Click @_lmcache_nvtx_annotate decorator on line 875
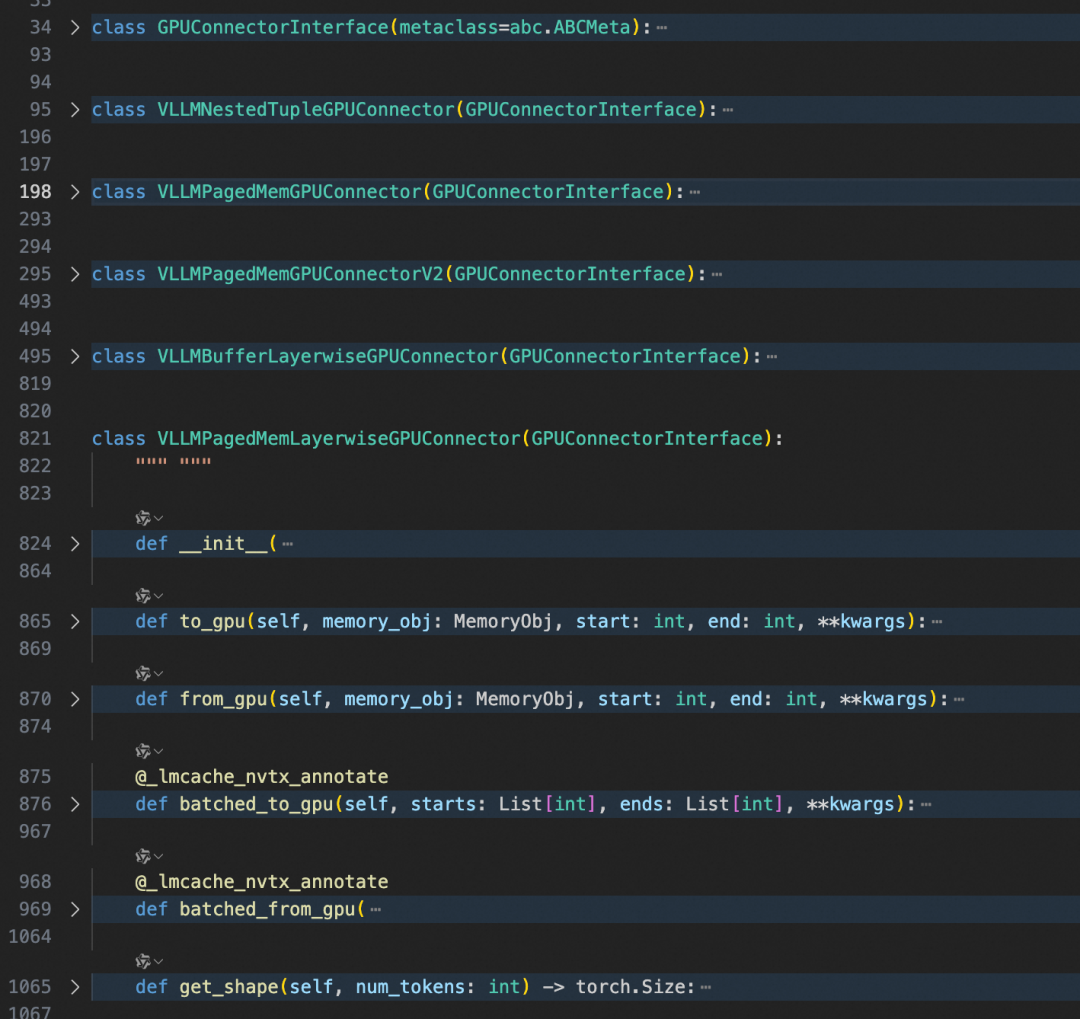The height and width of the screenshot is (1019, 1080). pyautogui.click(x=262, y=776)
